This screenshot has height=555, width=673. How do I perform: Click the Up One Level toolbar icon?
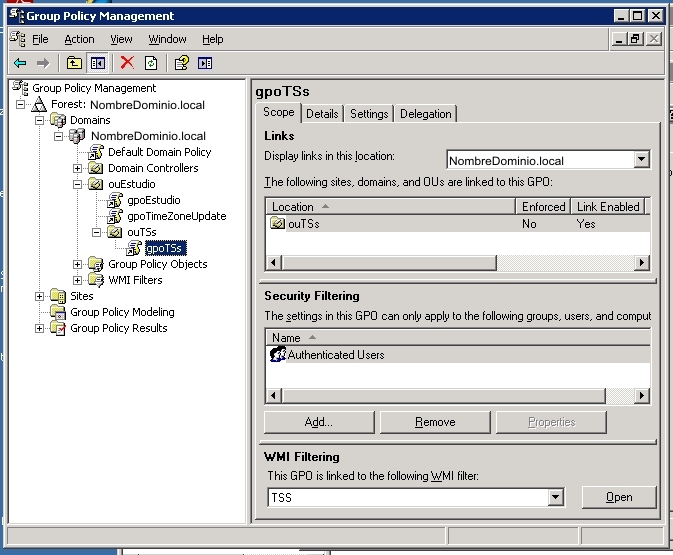point(74,63)
